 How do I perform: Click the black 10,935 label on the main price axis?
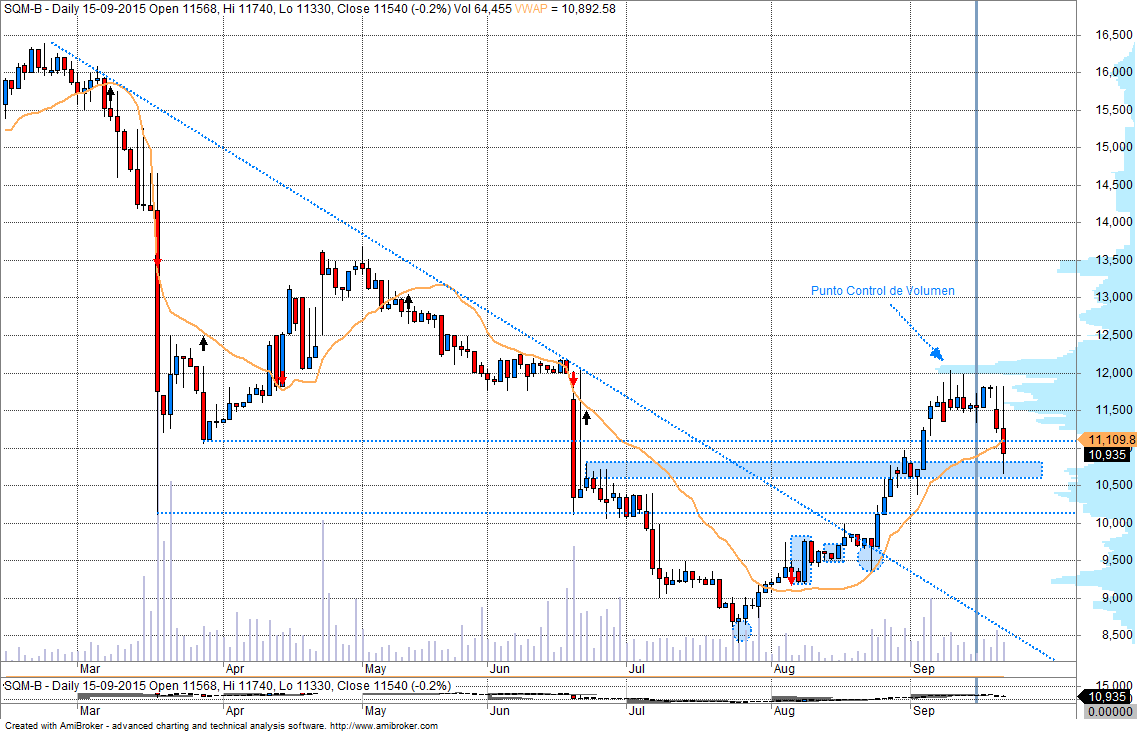click(x=1108, y=455)
